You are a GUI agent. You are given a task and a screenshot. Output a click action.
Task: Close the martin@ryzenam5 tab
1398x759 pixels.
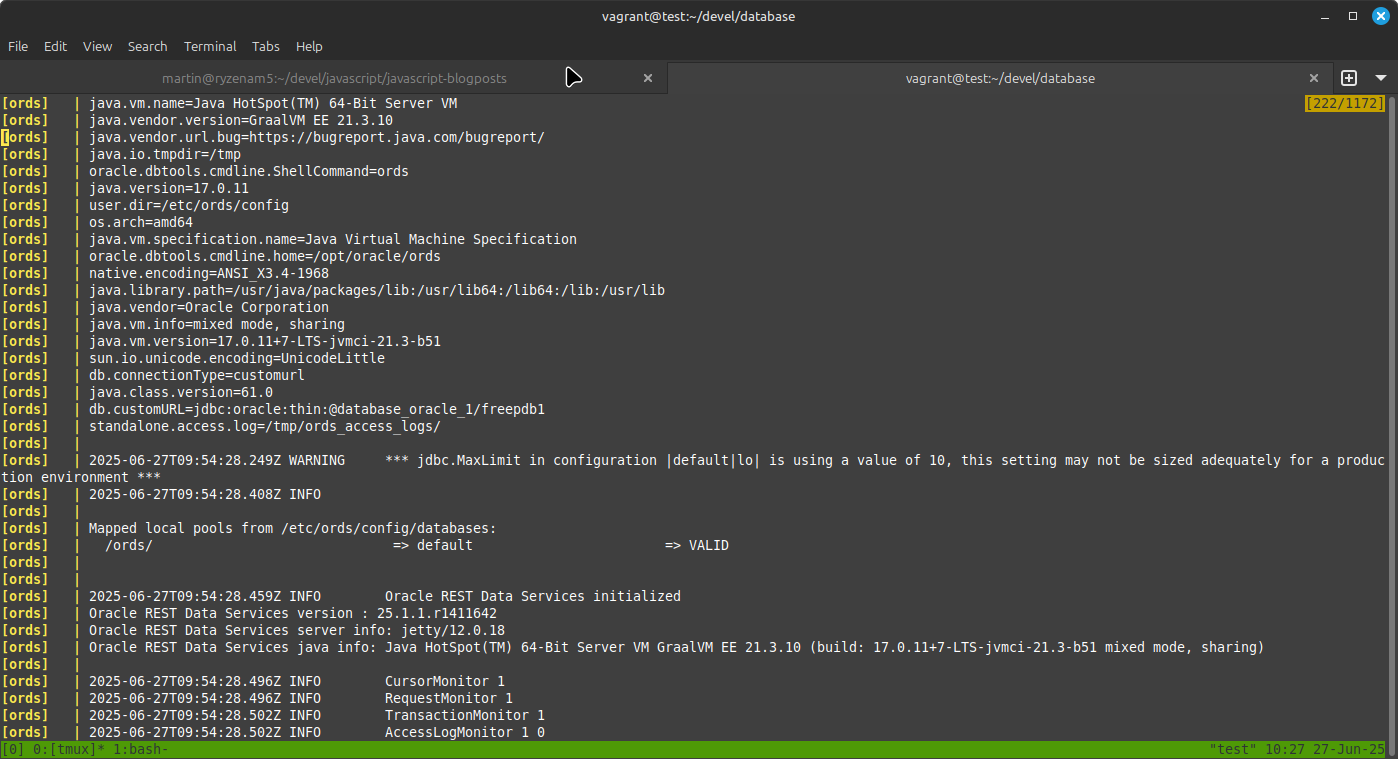tap(648, 78)
